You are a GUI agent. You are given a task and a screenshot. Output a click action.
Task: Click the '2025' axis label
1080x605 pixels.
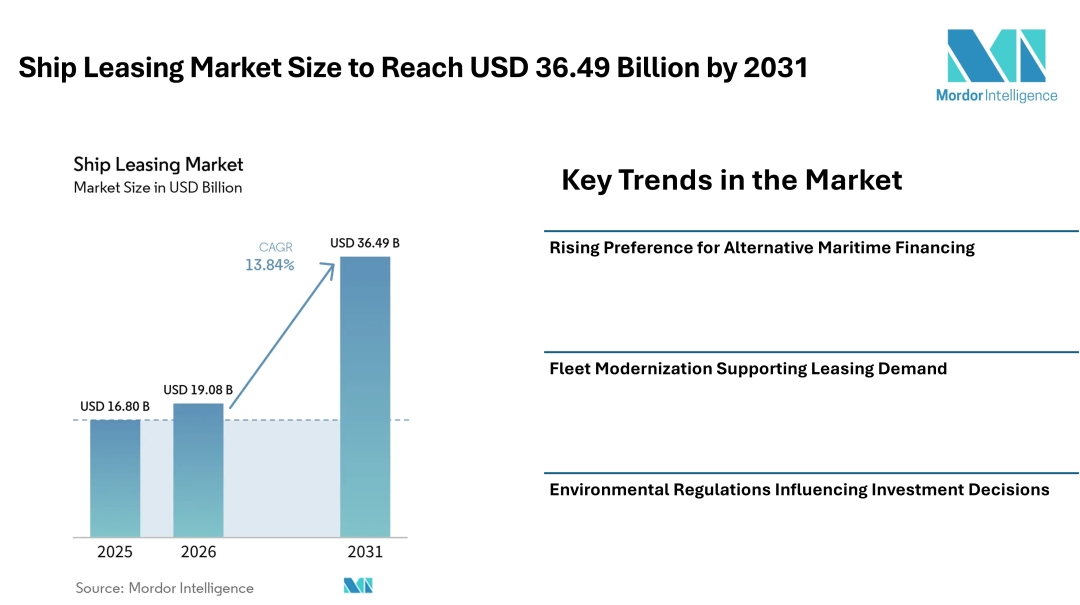(115, 552)
